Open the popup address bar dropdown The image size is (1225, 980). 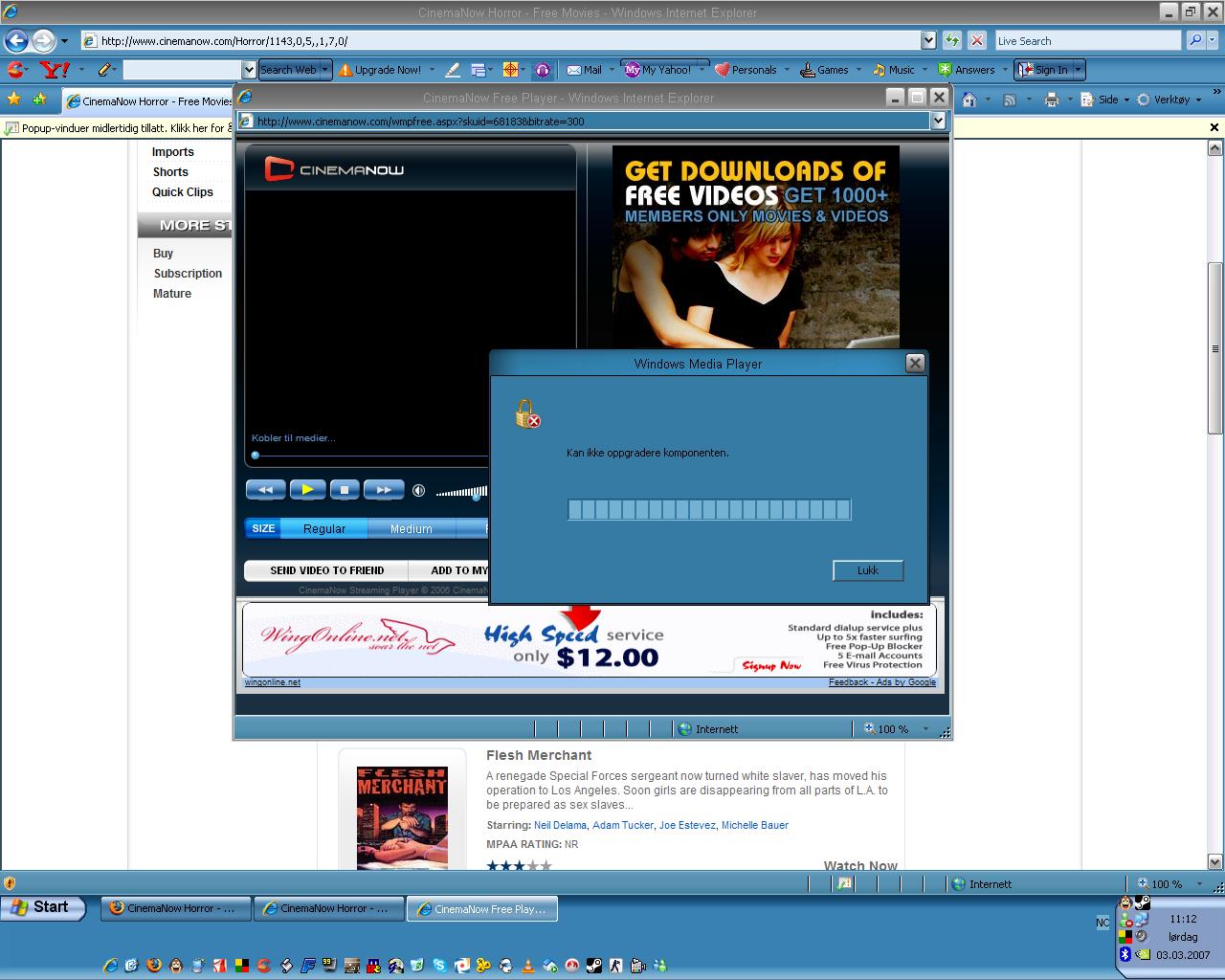pos(938,122)
